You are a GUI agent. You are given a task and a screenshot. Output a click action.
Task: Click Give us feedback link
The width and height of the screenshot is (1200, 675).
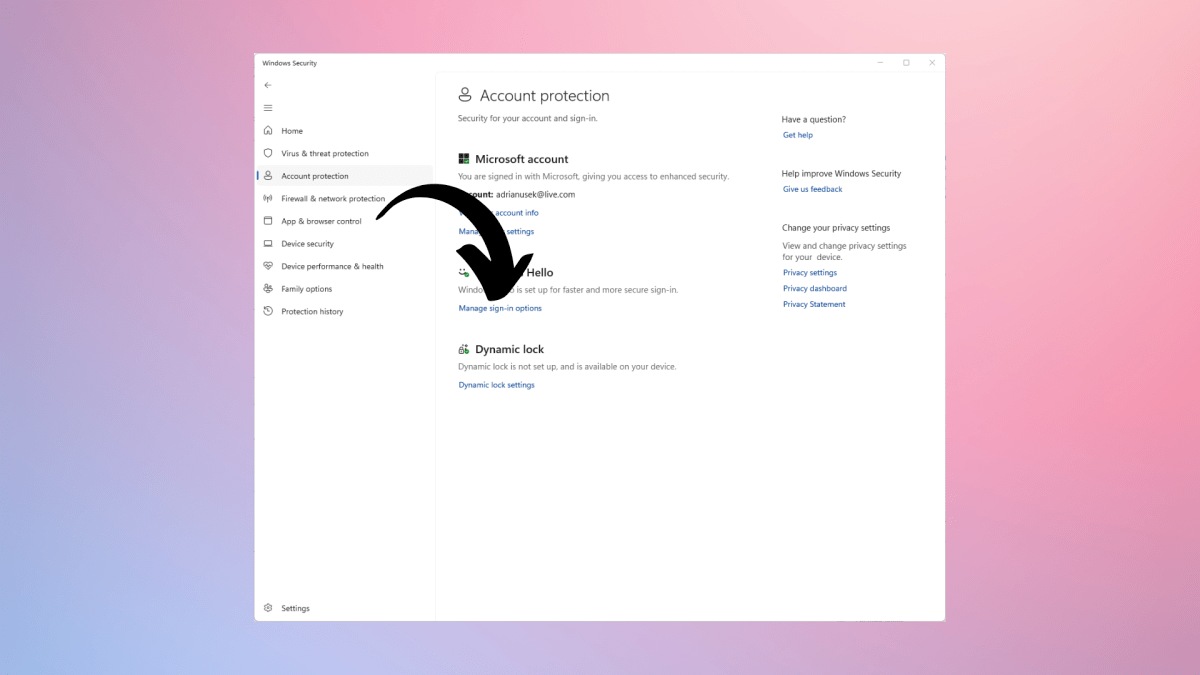tap(813, 189)
